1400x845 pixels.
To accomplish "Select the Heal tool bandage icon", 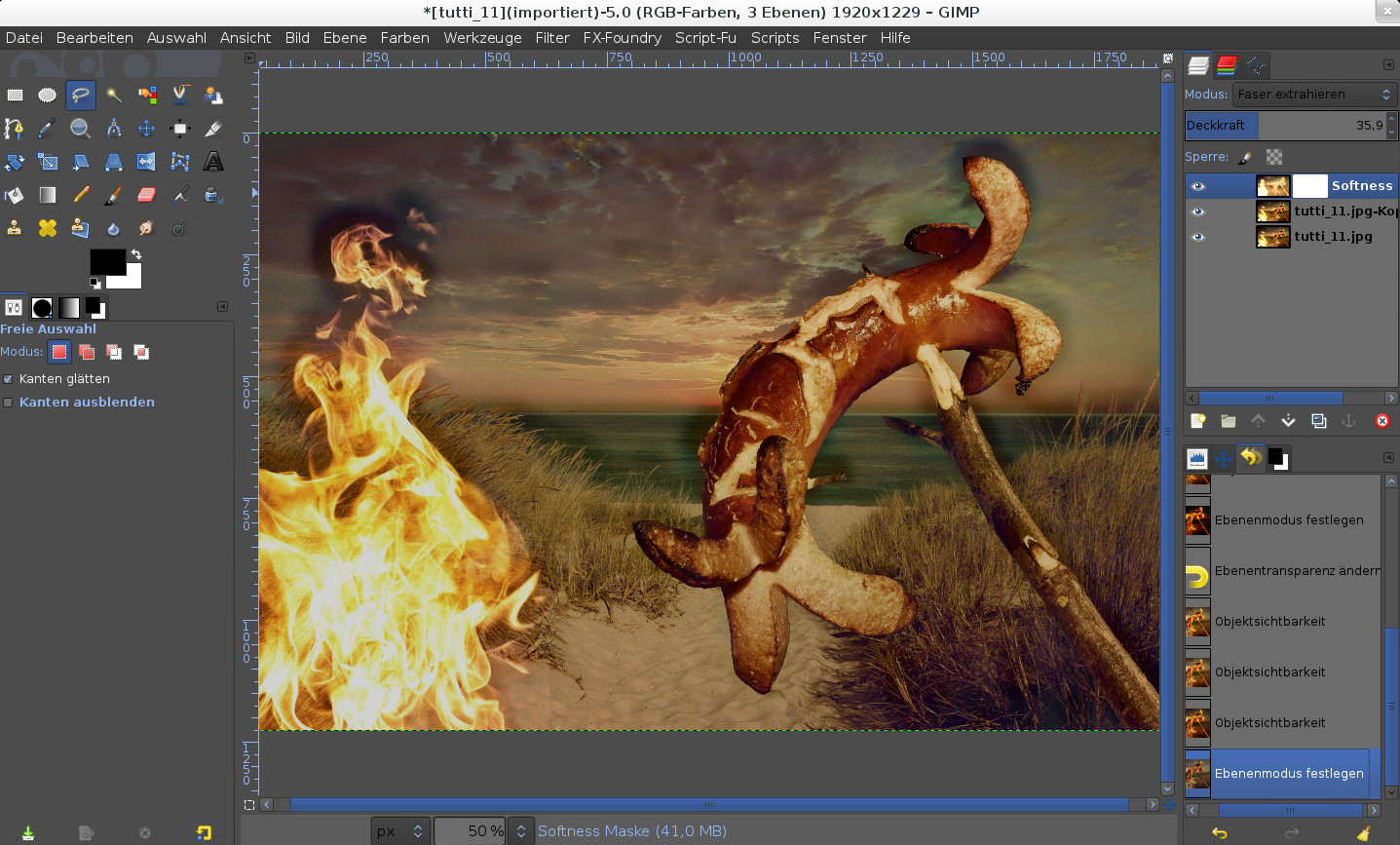I will (47, 228).
